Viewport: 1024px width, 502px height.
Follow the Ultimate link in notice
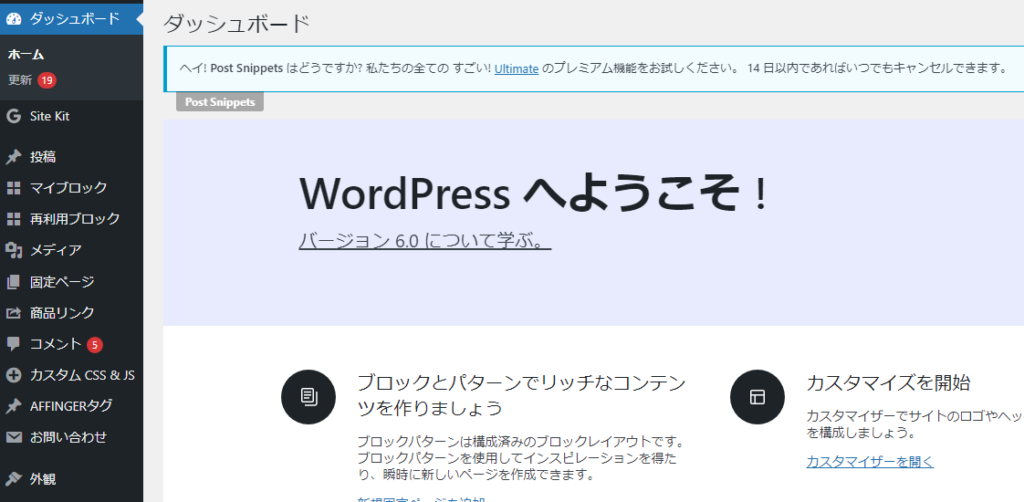click(517, 68)
